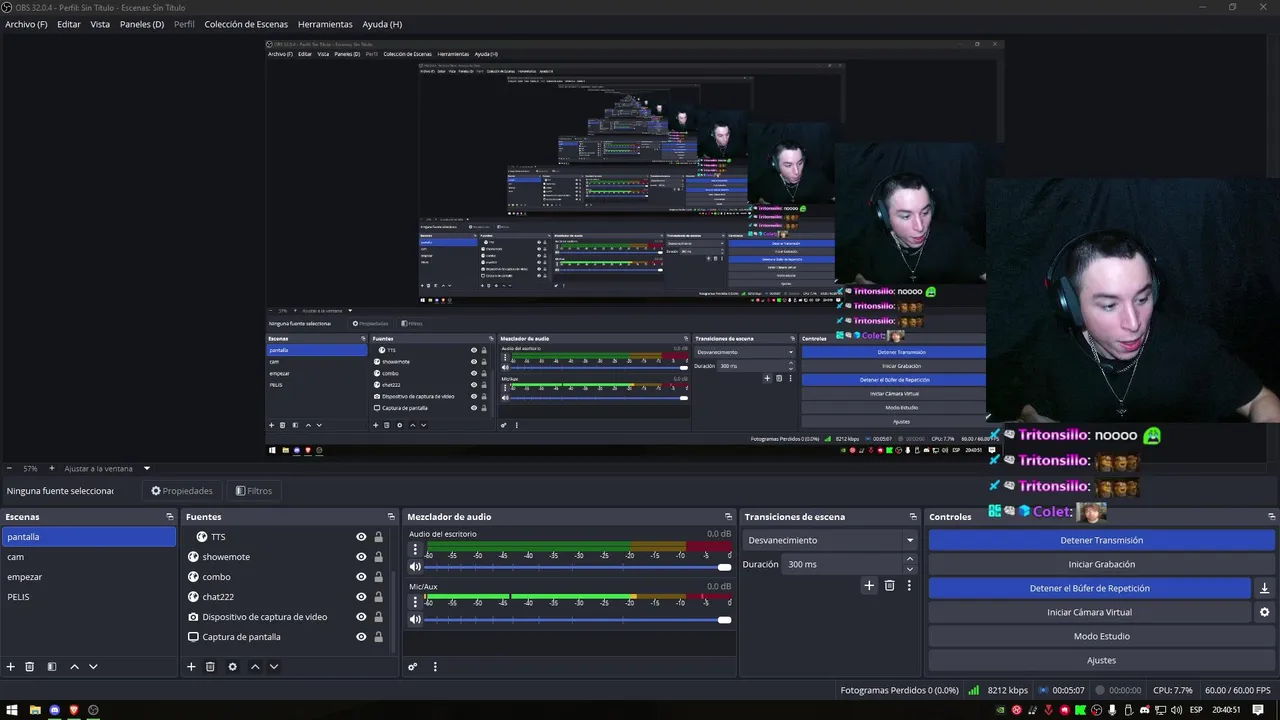Start virtual camera with Iniciar Cámara Virtual
The height and width of the screenshot is (720, 1280).
click(x=1089, y=612)
